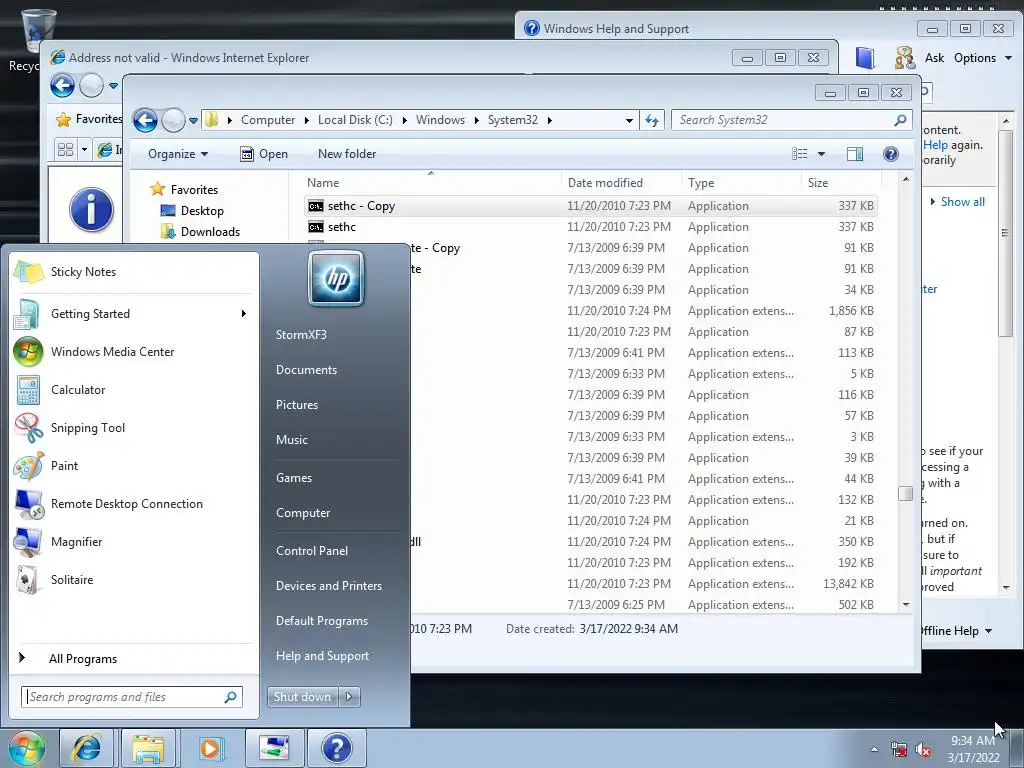Click Explorer help question mark icon
This screenshot has height=768, width=1024.
[890, 154]
